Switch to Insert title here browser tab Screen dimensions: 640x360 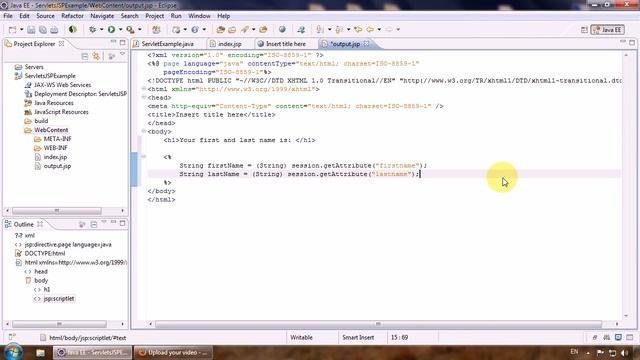pyautogui.click(x=286, y=44)
